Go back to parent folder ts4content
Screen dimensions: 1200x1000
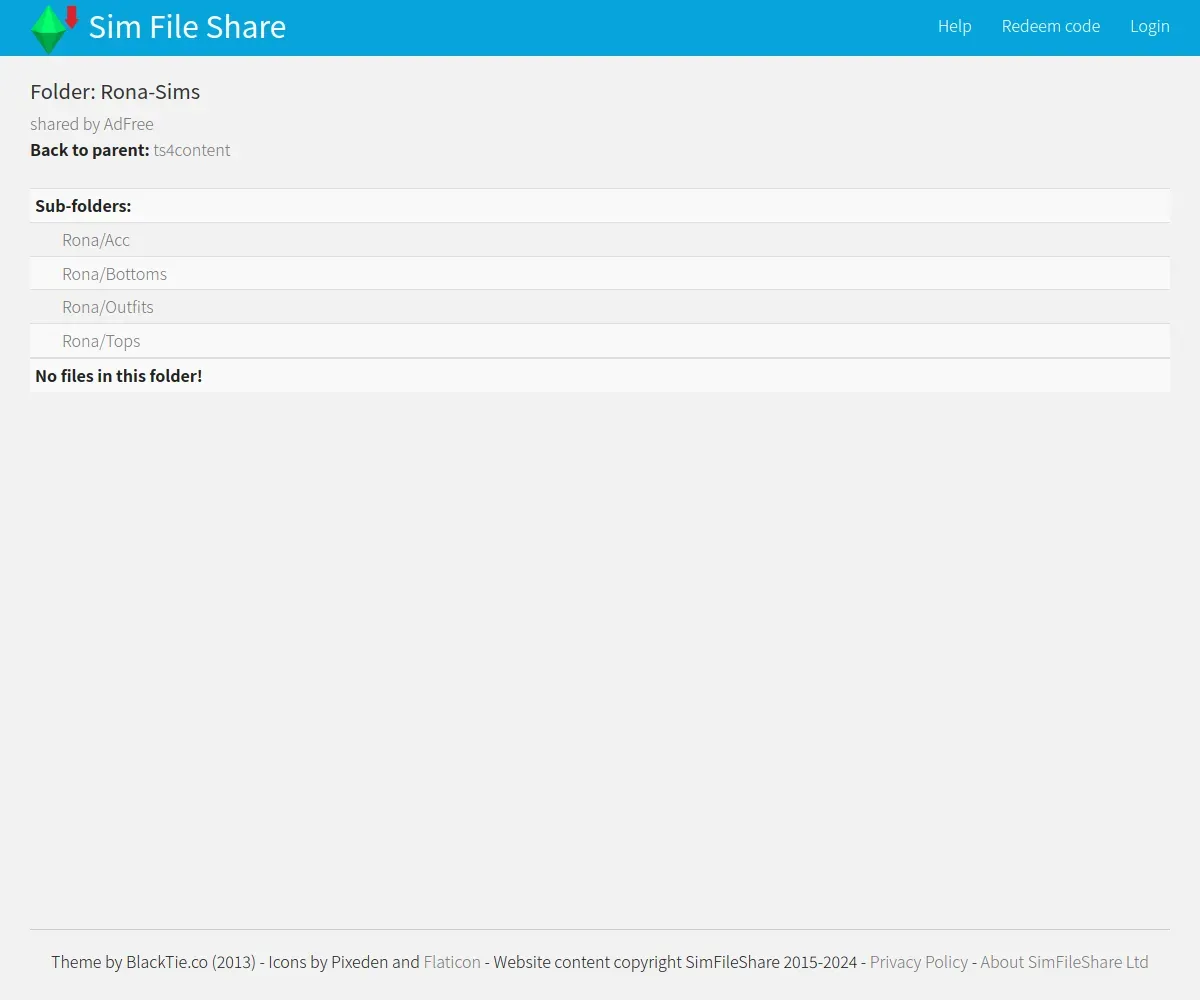click(192, 150)
